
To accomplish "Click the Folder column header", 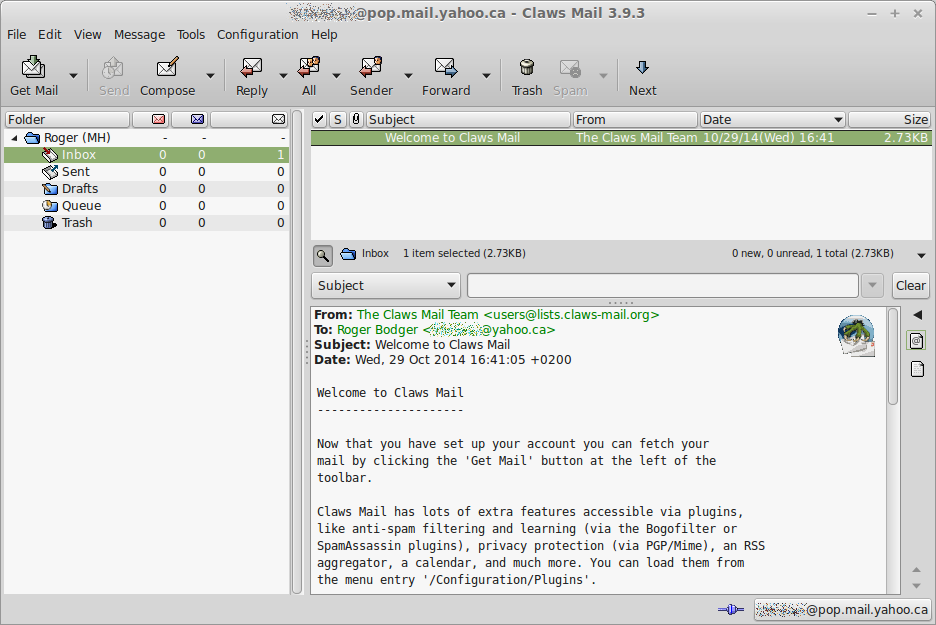I will [x=67, y=119].
